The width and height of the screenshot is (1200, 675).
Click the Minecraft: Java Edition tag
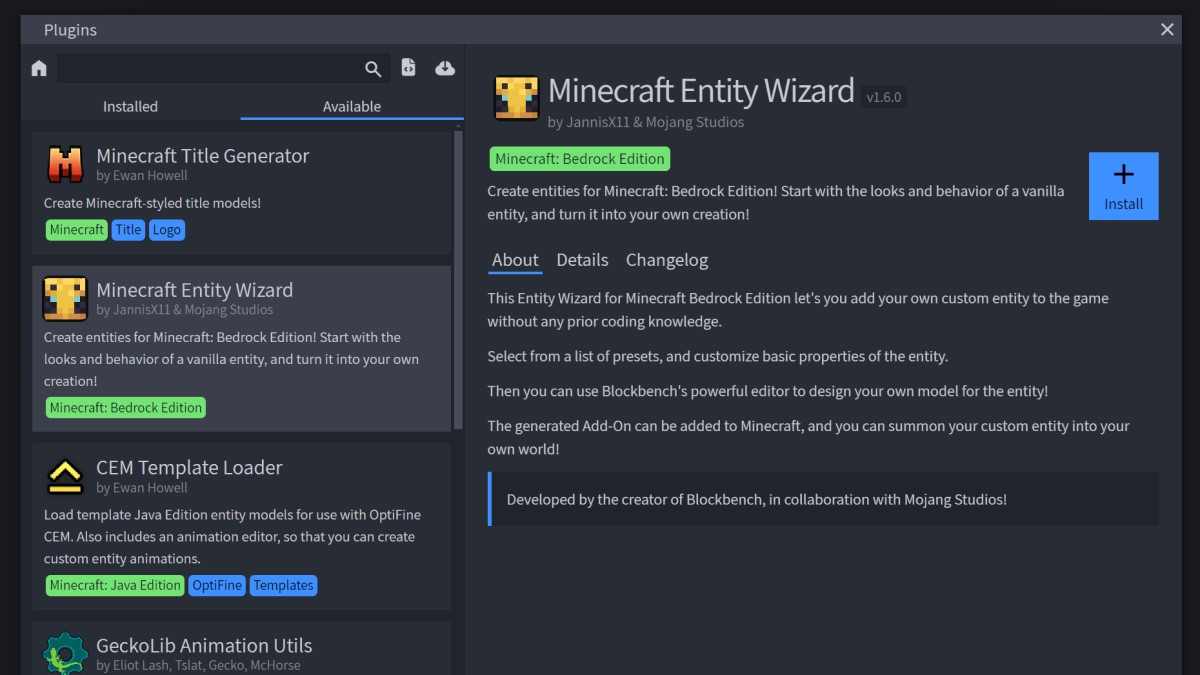(x=115, y=585)
